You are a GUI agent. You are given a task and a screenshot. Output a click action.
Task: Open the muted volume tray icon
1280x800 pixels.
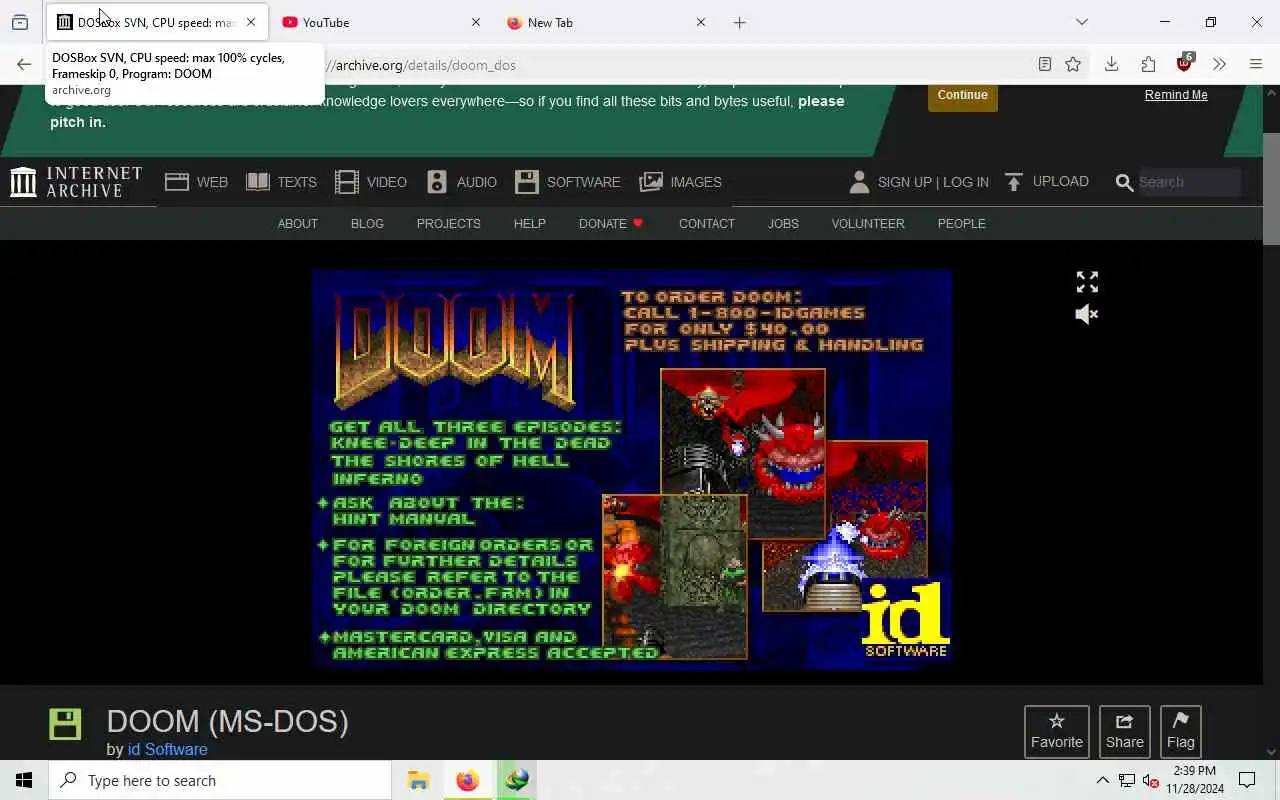click(1151, 780)
